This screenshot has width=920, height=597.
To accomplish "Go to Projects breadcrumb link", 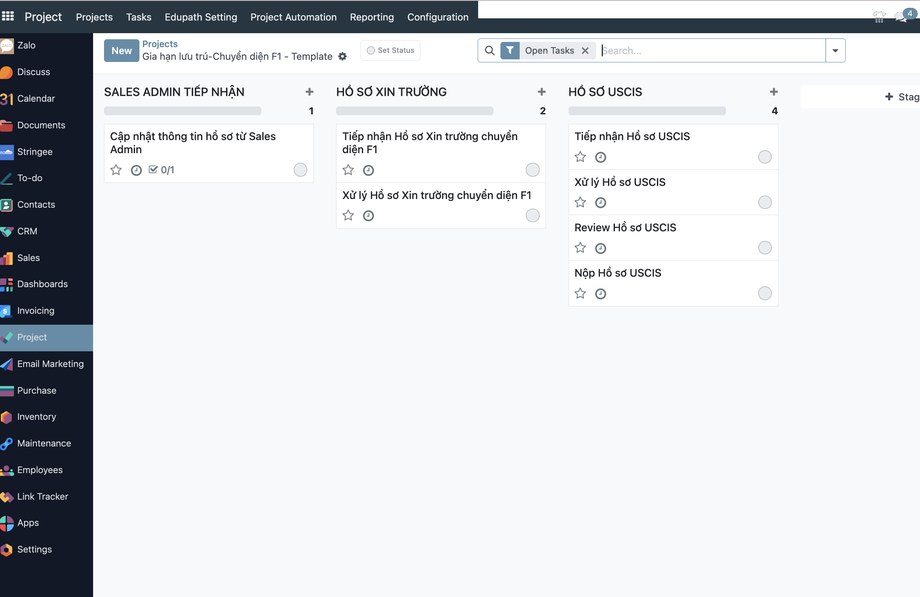I will click(x=160, y=44).
